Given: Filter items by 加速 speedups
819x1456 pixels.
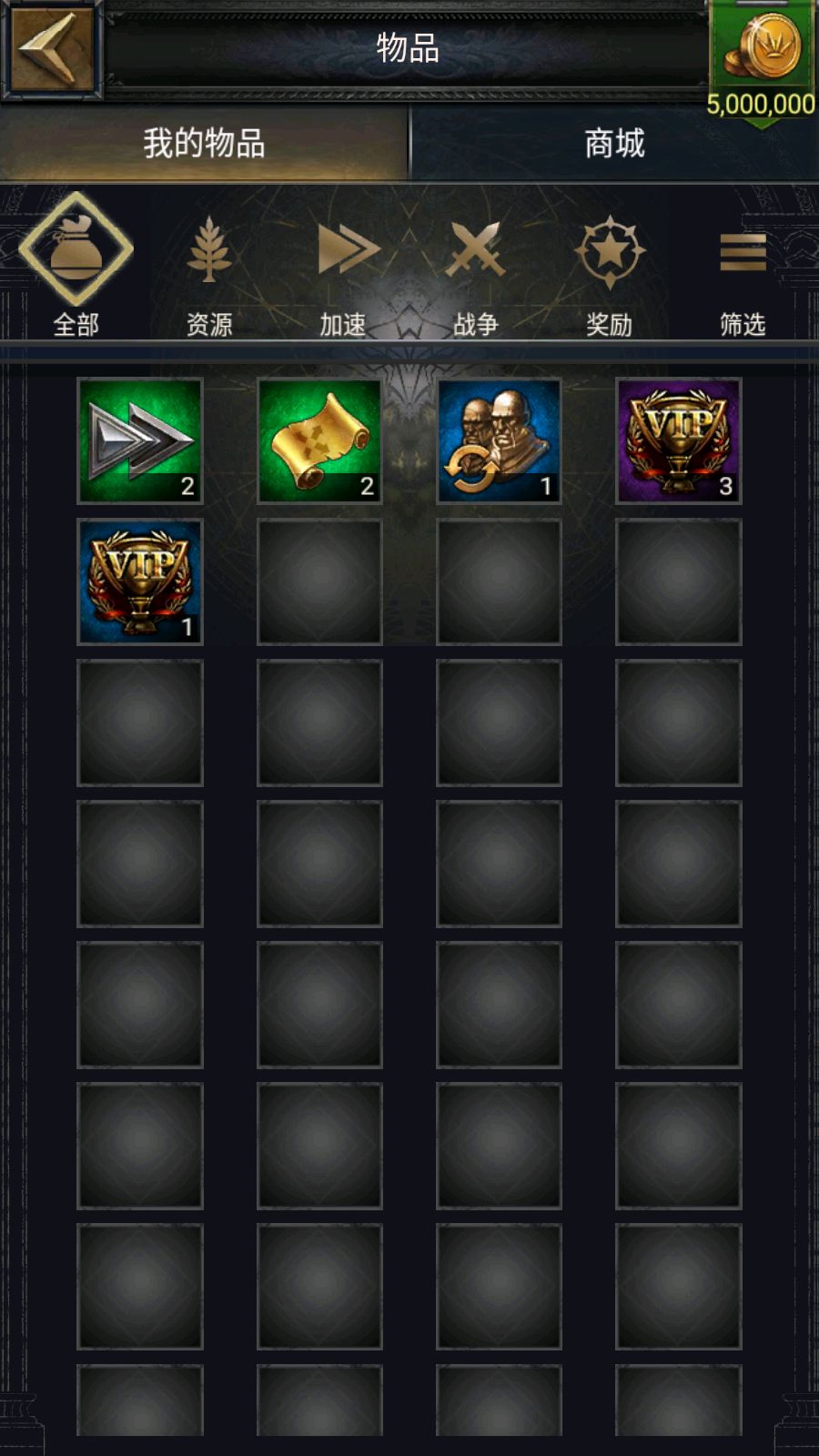Looking at the screenshot, I should pos(343,274).
